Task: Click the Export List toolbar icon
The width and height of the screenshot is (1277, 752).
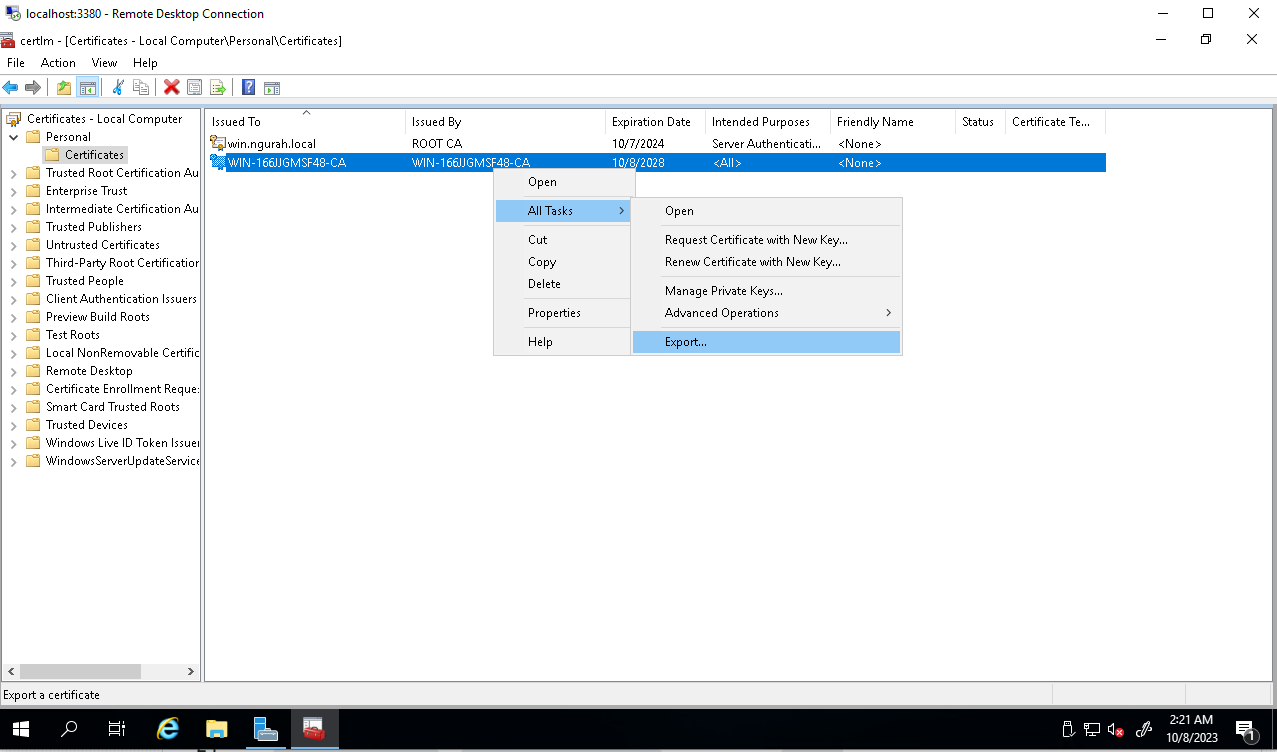Action: click(x=218, y=88)
